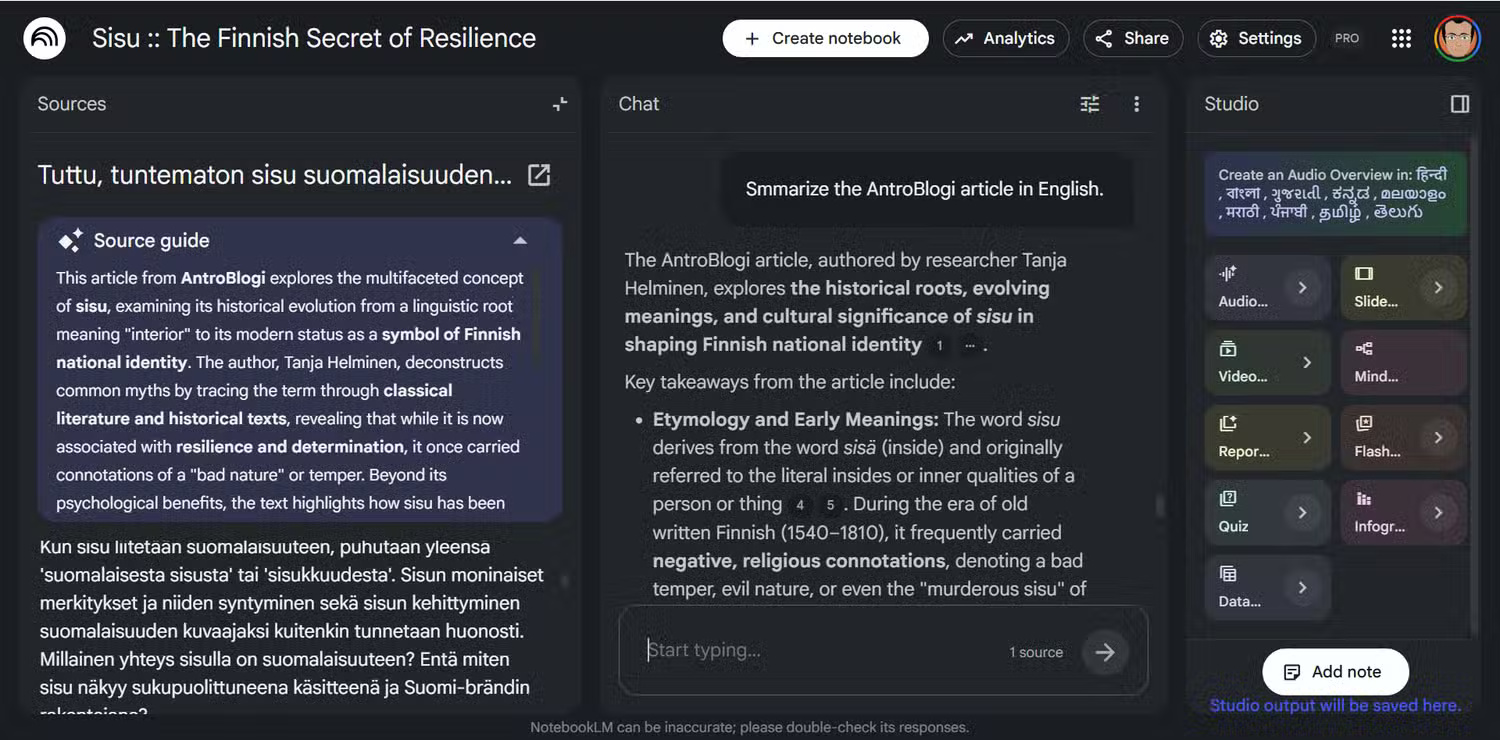
Task: Click the NotebookLM logo
Action: tap(44, 39)
